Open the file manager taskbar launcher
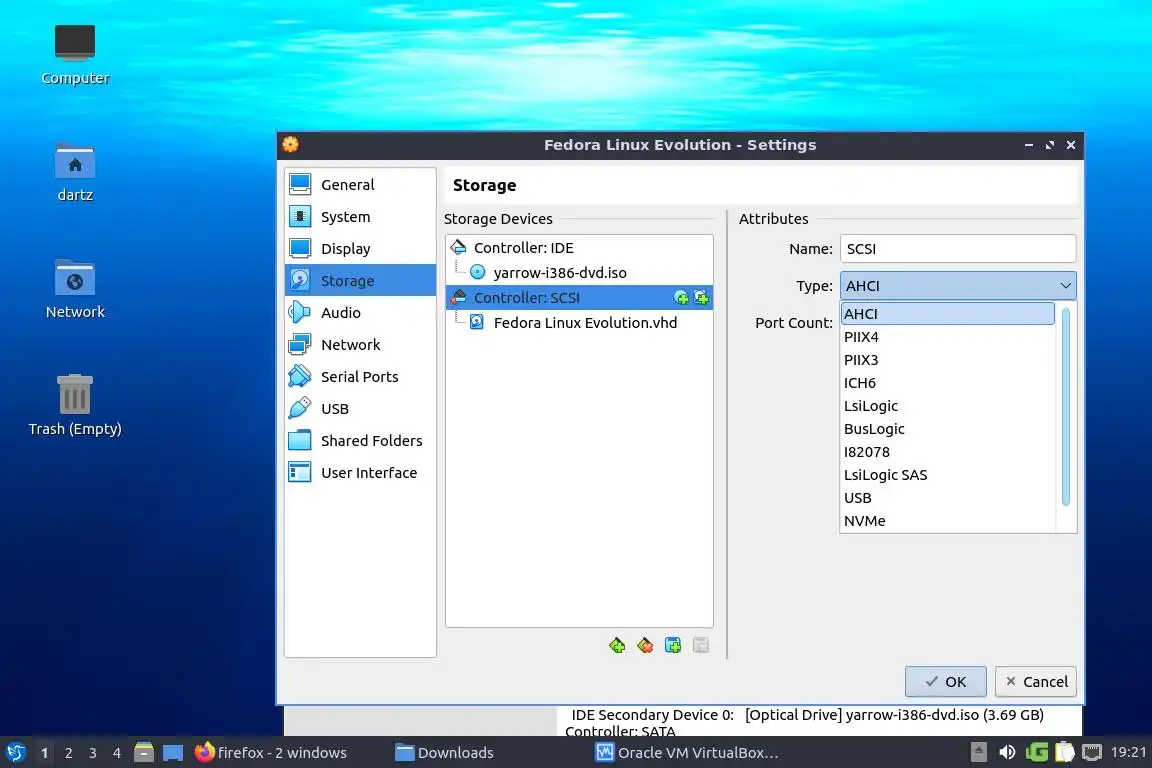Screen dimensions: 1152x768 point(144,753)
